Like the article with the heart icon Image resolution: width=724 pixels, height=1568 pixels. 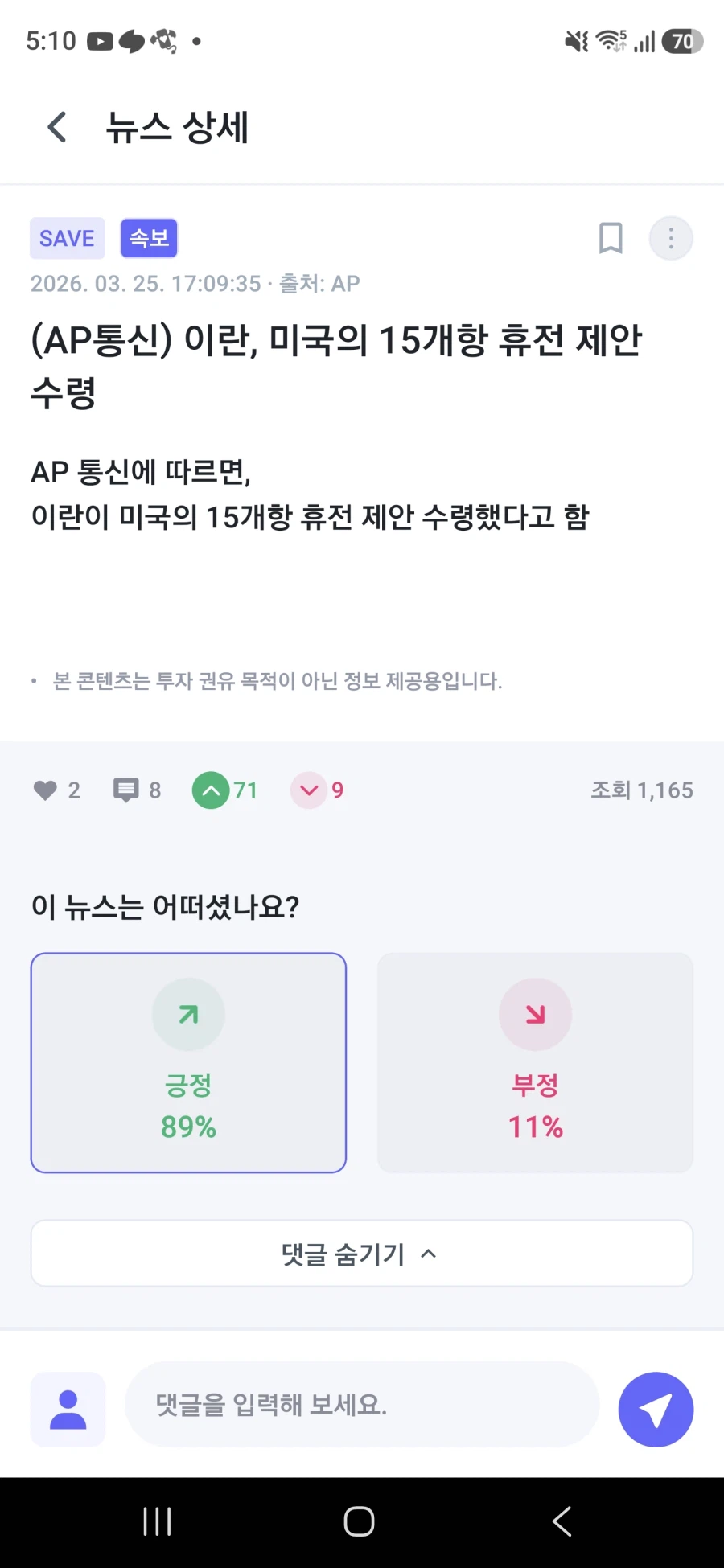(46, 790)
